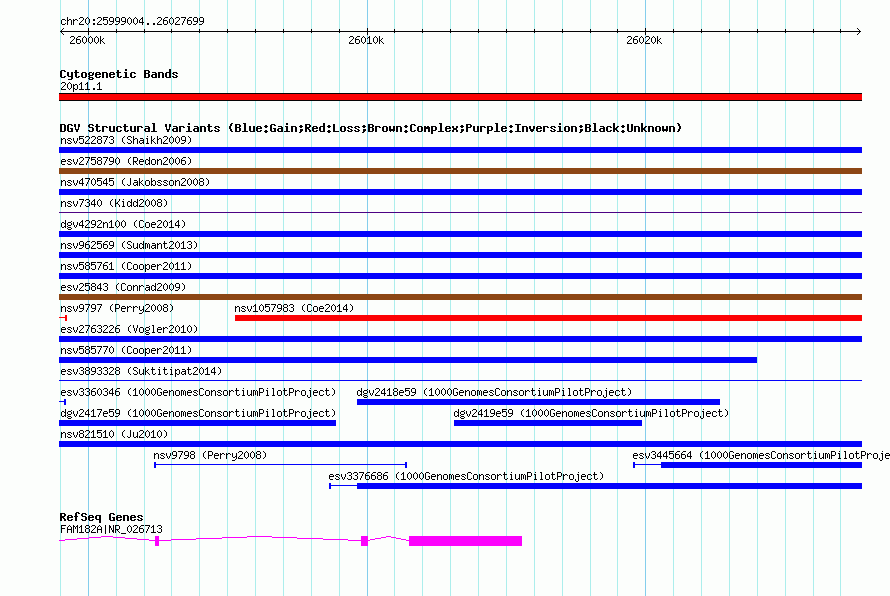The image size is (890, 596).
Task: Click the 20p11.1 band label
Action: (81, 86)
